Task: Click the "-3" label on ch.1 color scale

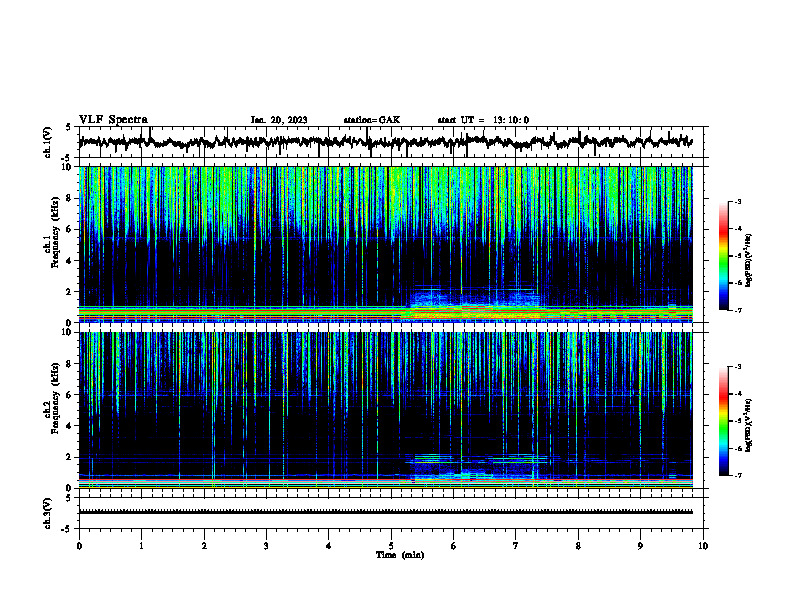Action: click(737, 201)
